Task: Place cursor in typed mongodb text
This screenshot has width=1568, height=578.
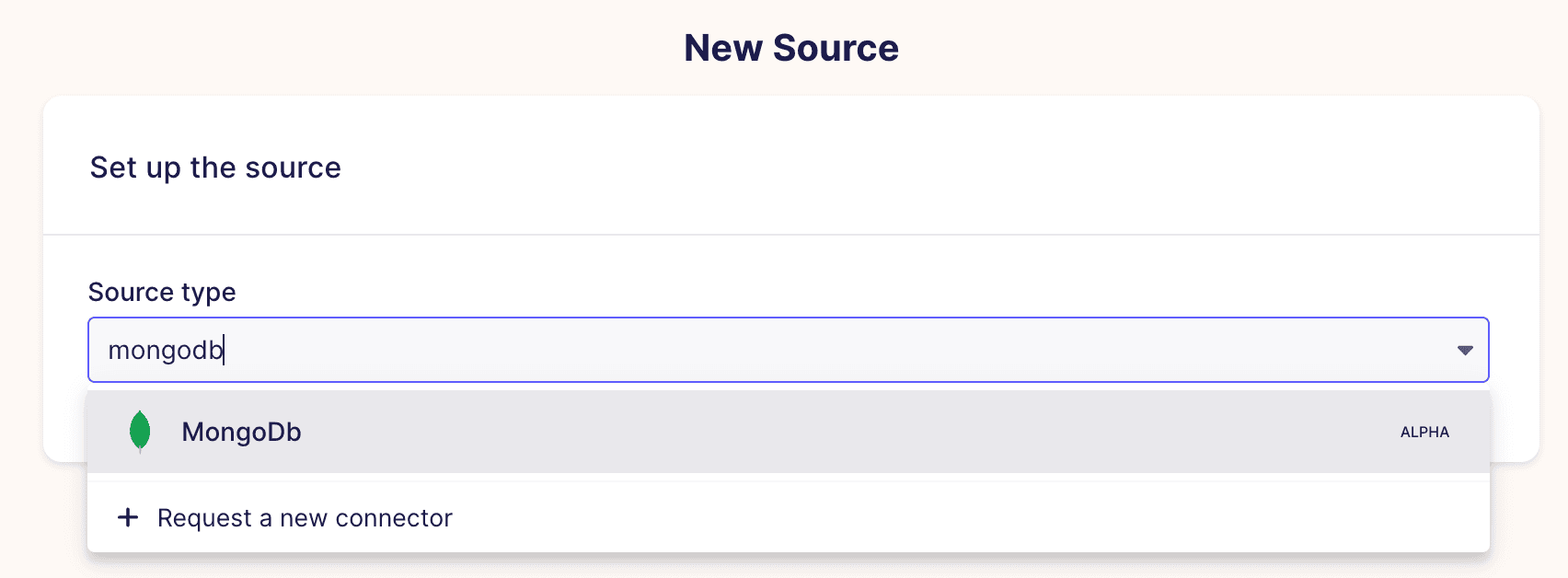Action: pyautogui.click(x=166, y=351)
